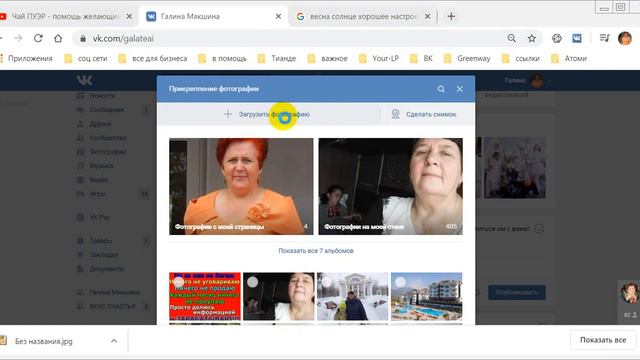This screenshot has width=640, height=360.
Task: Reload the page with the refresh icon
Action: [x=38, y=38]
